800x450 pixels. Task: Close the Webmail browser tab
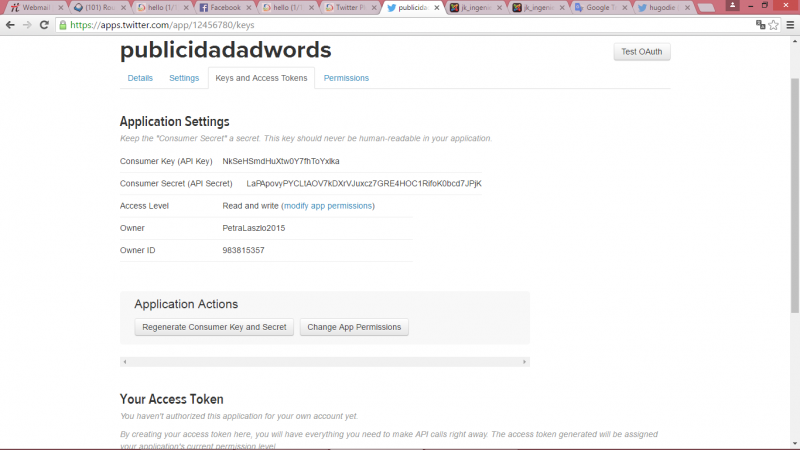[61, 8]
